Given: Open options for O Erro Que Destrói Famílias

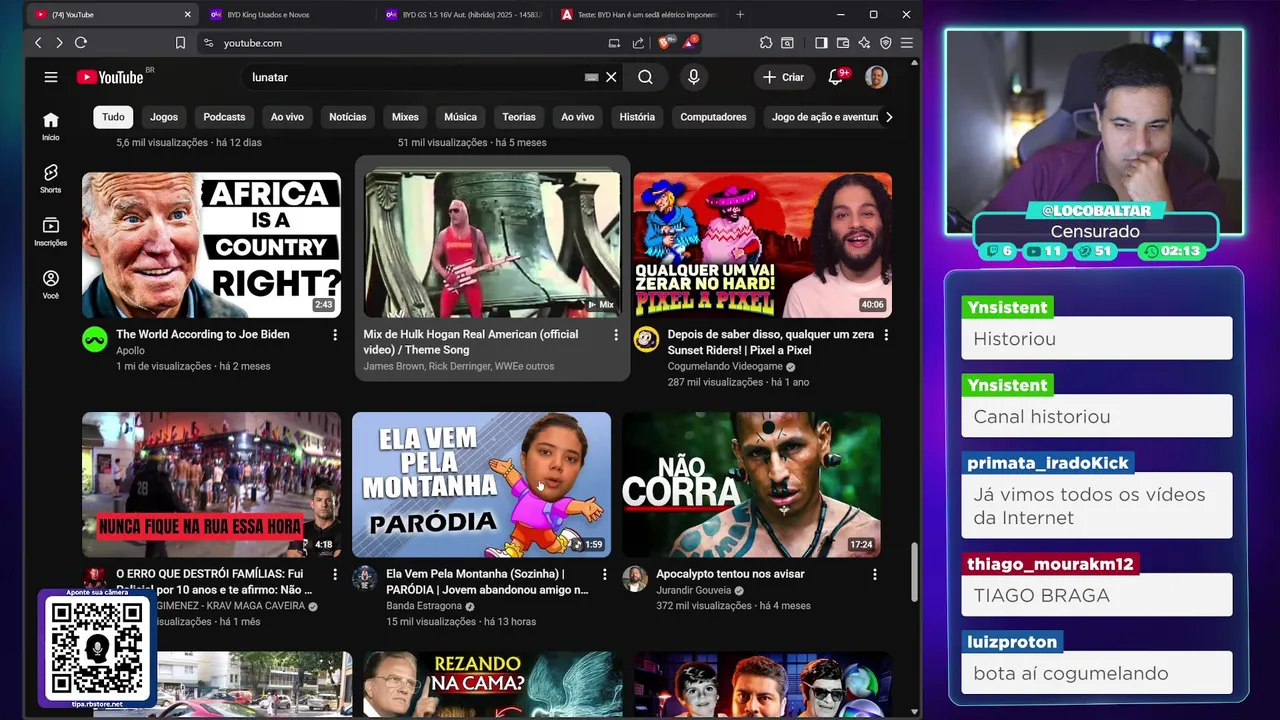Looking at the screenshot, I should click(335, 575).
